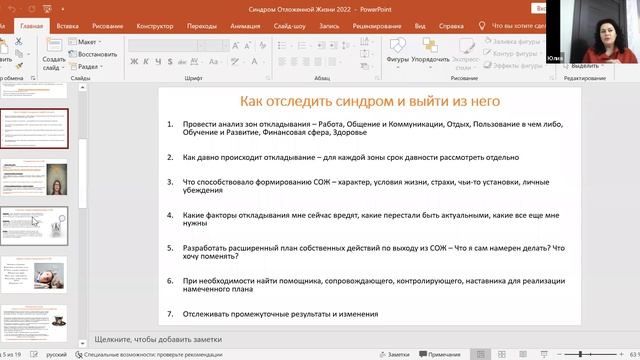640x360 pixels.
Task: Toggle underline Ч formatting
Action: coord(158,62)
